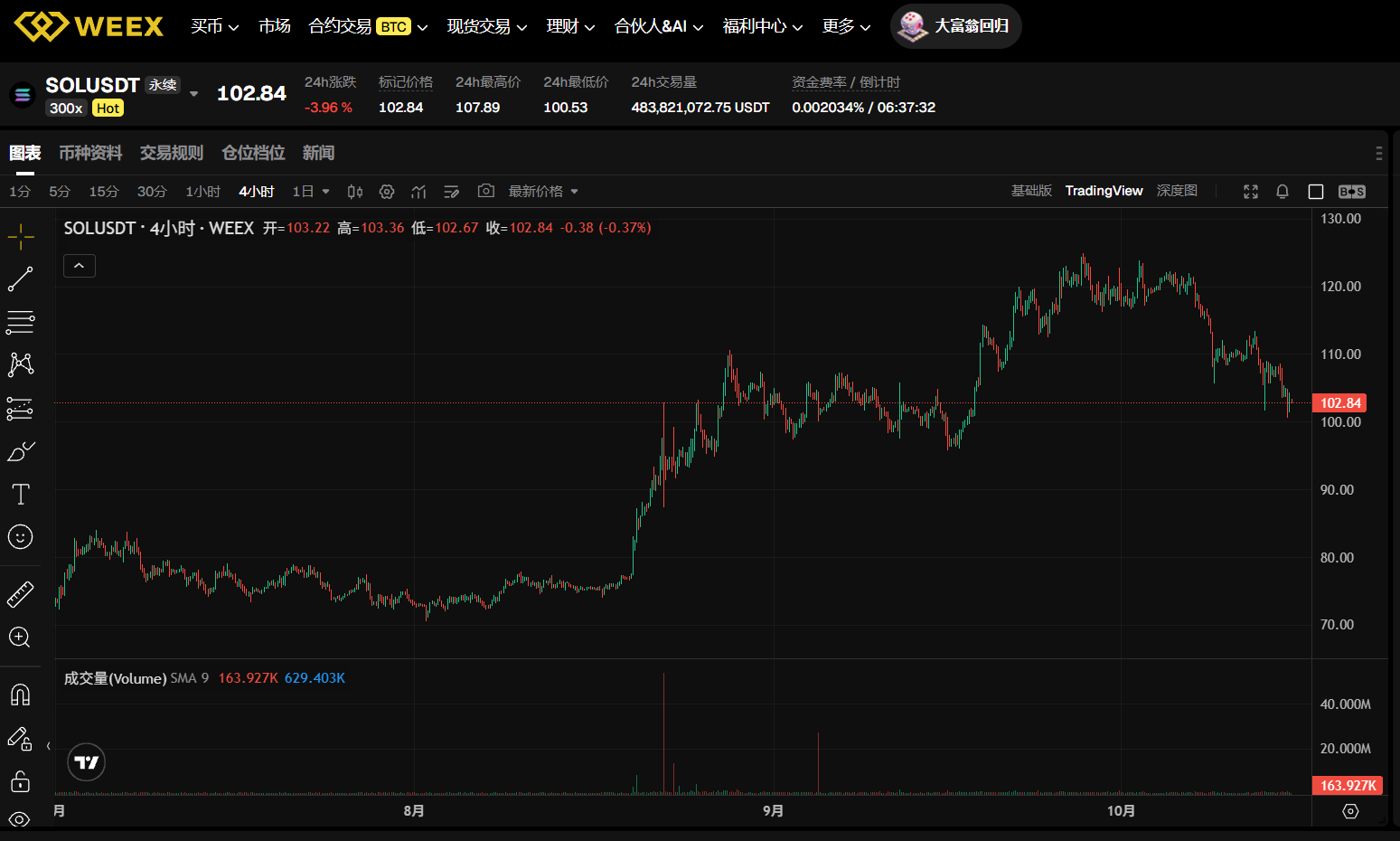Screen dimensions: 1400x841
Task: Expand the 更多 navigation menu
Action: click(846, 26)
